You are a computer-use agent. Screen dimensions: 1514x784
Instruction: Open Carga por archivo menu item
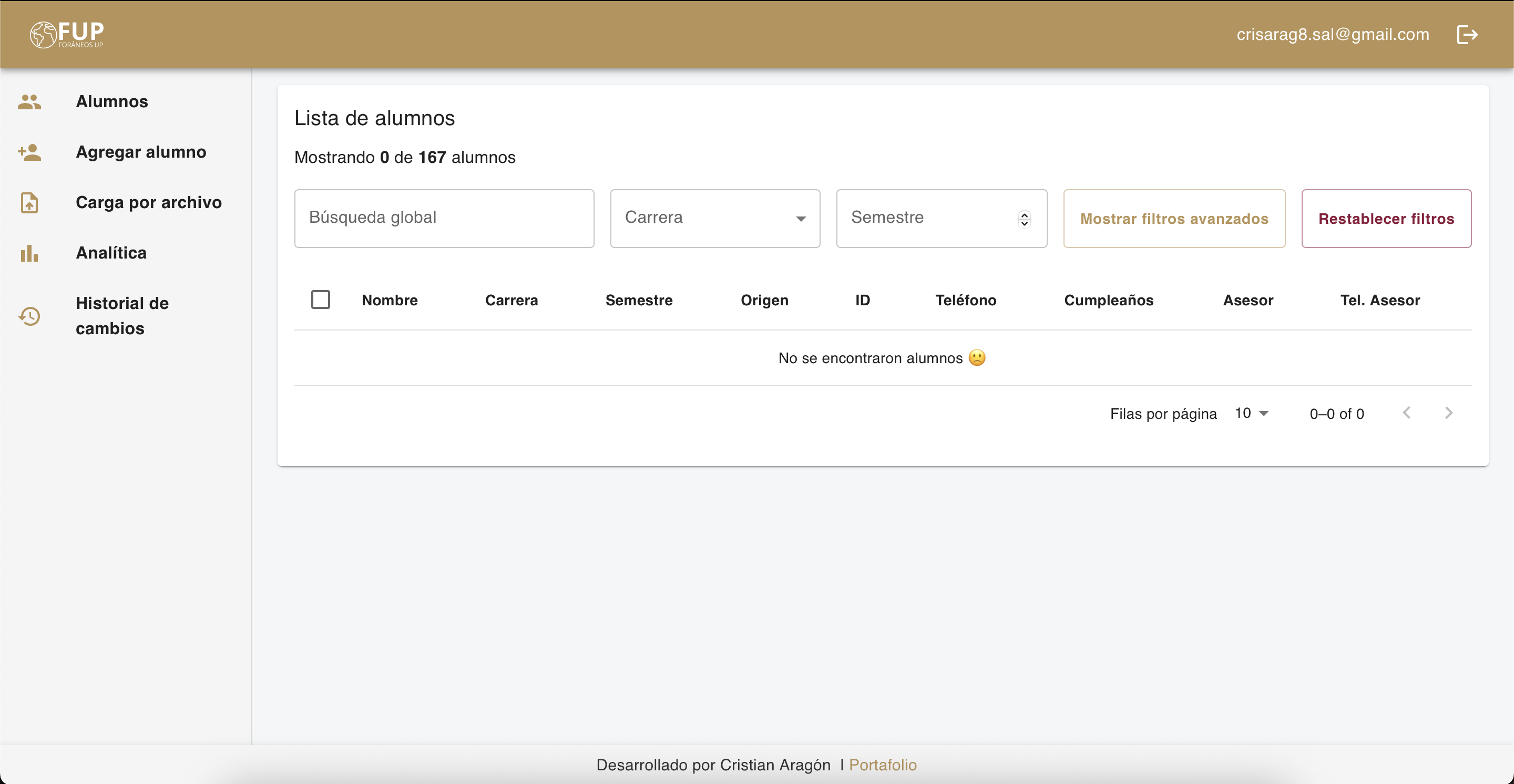pyautogui.click(x=126, y=203)
